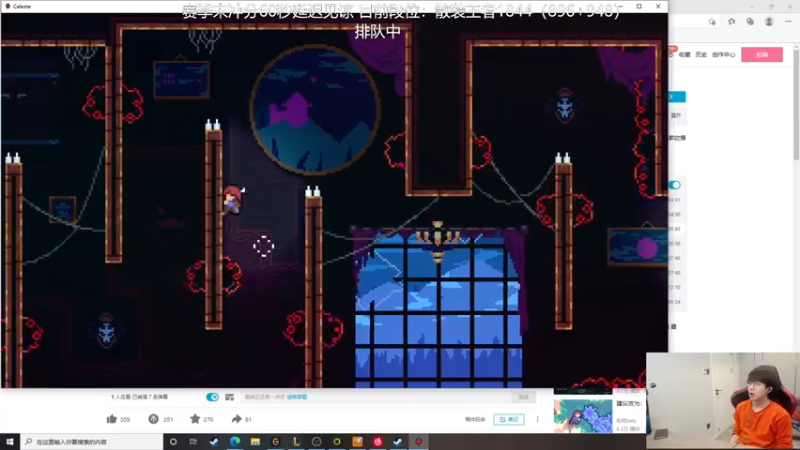Open the 历史 history menu item
The height and width of the screenshot is (450, 800).
(x=701, y=55)
